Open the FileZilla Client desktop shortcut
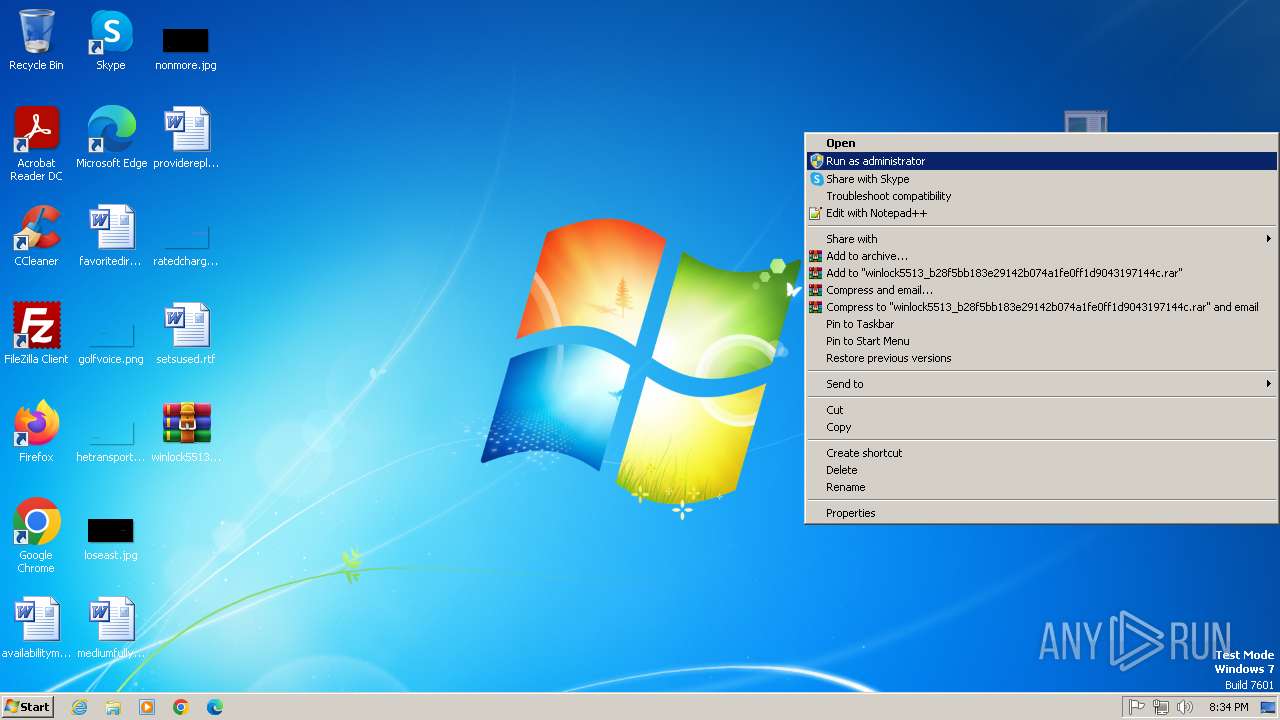Viewport: 1280px width, 720px height. tap(36, 333)
